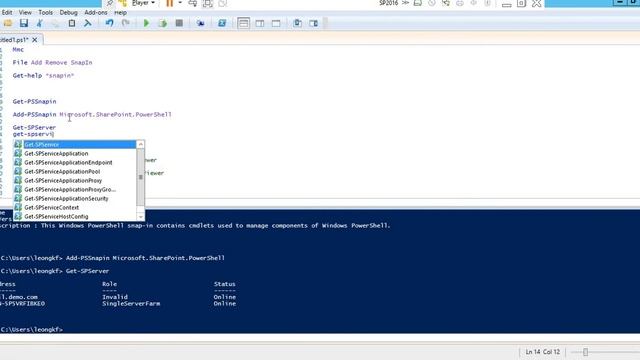Image resolution: width=640 pixels, height=360 pixels.
Task: Click the IntelliSense list scrollbar thumb
Action: [x=140, y=177]
